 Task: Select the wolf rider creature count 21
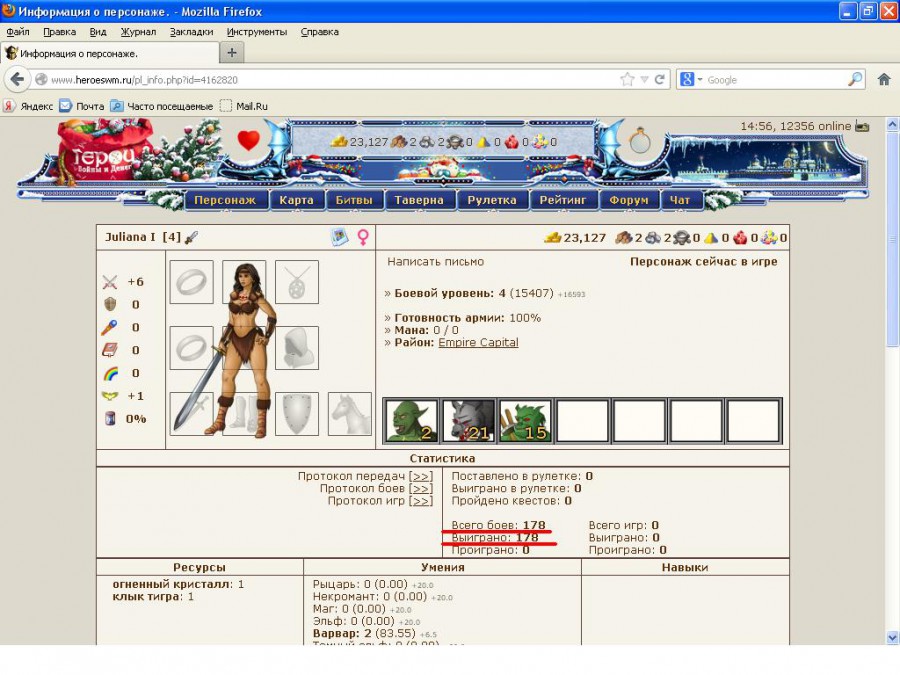click(468, 421)
